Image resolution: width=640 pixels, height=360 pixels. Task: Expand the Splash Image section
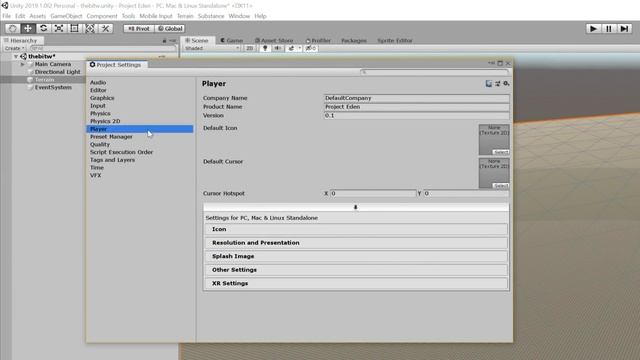tap(356, 256)
